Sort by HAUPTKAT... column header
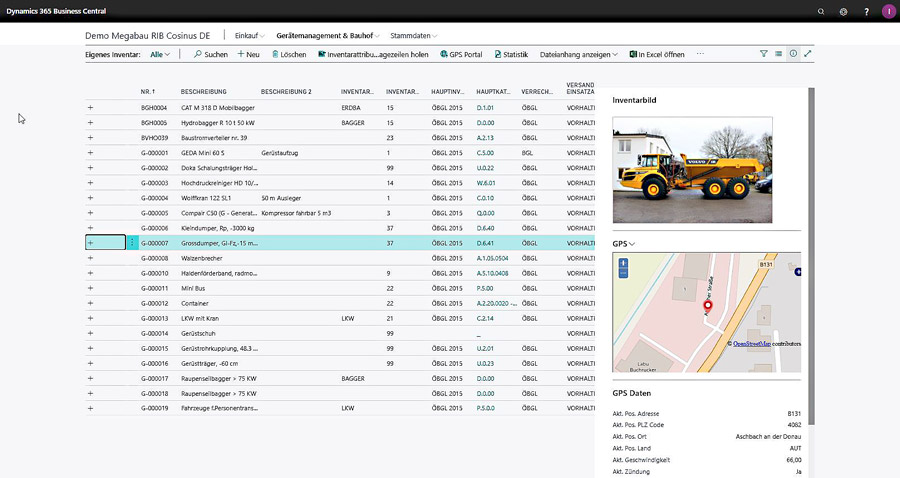Image resolution: width=900 pixels, height=478 pixels. (x=493, y=92)
